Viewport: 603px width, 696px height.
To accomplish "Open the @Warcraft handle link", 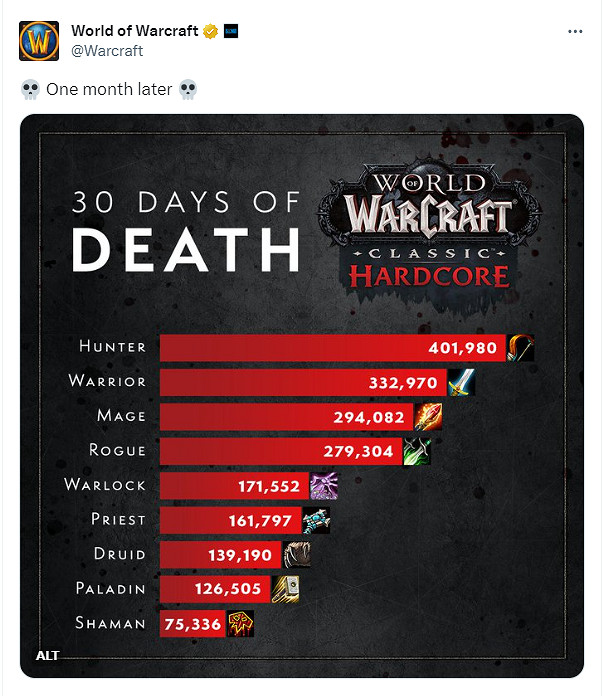I will point(107,51).
